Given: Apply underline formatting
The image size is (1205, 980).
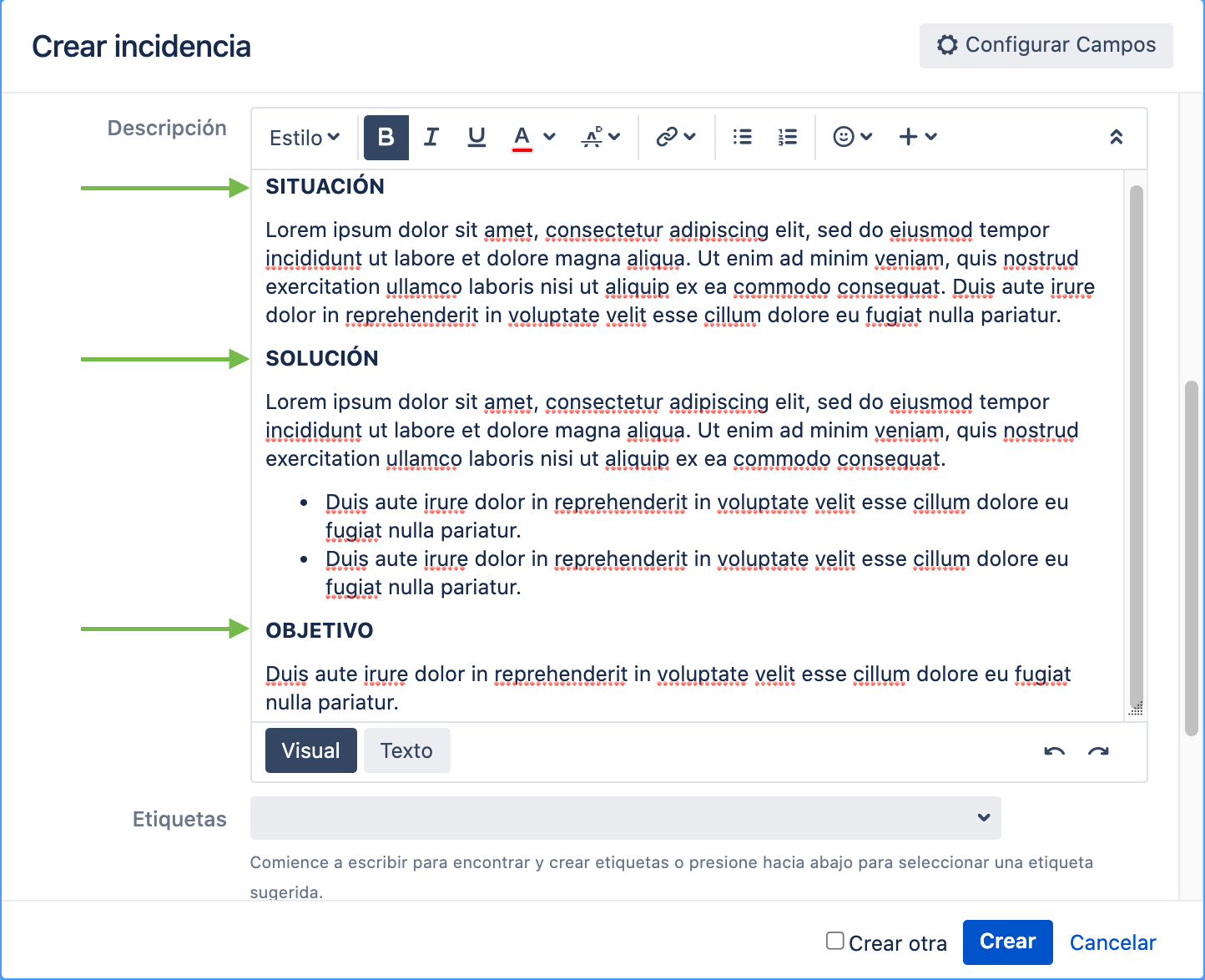Looking at the screenshot, I should 476,137.
